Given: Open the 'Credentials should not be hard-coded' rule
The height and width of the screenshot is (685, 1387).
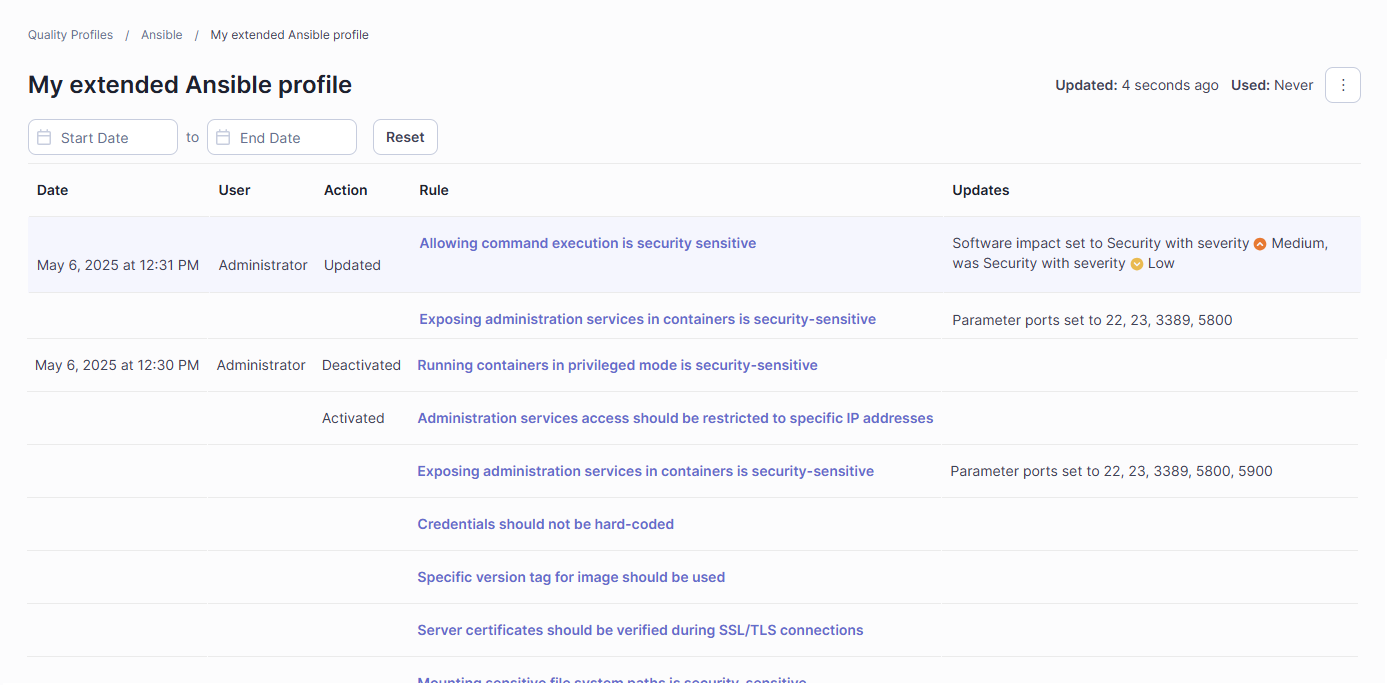Looking at the screenshot, I should [x=546, y=524].
